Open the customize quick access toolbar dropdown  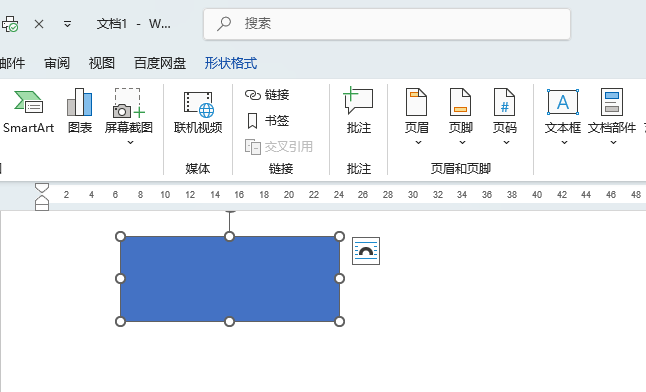point(68,24)
